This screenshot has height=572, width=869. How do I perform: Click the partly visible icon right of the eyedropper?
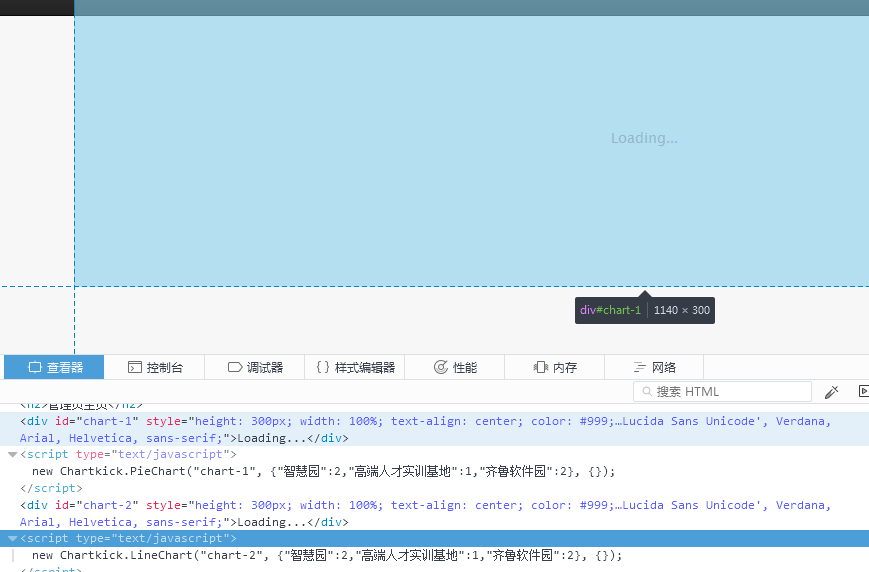[x=863, y=391]
